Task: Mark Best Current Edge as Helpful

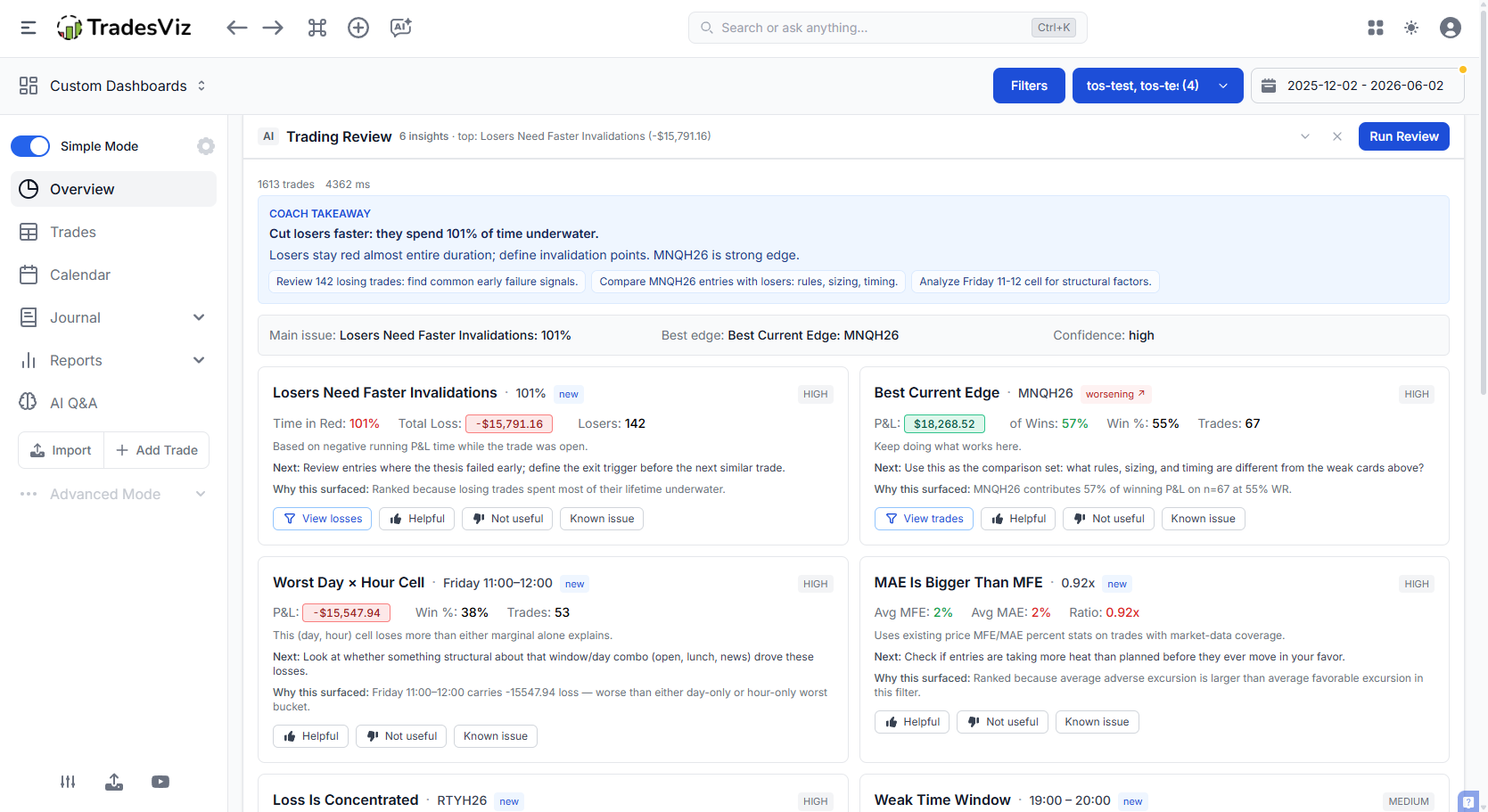Action: pos(1018,519)
